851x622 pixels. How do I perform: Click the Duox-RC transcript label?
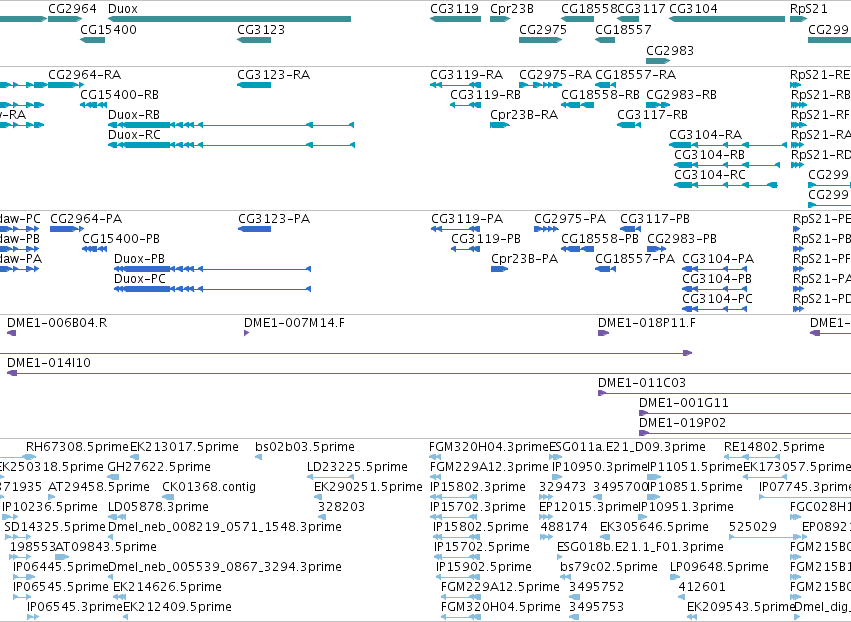(134, 135)
